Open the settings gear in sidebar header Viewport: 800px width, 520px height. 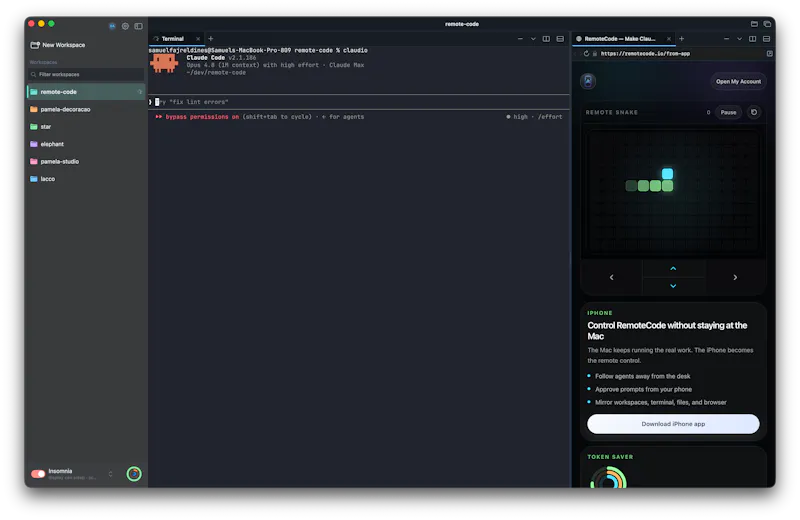pyautogui.click(x=125, y=26)
